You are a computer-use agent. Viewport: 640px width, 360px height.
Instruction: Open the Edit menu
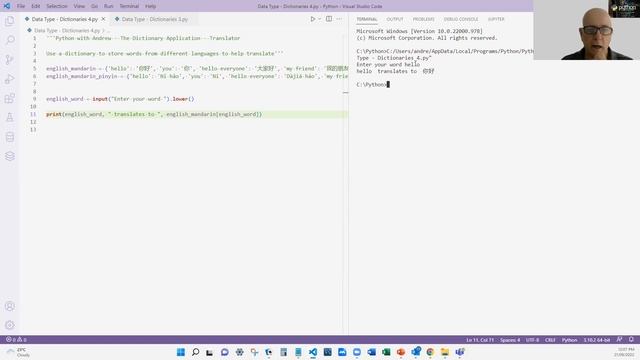pyautogui.click(x=36, y=6)
